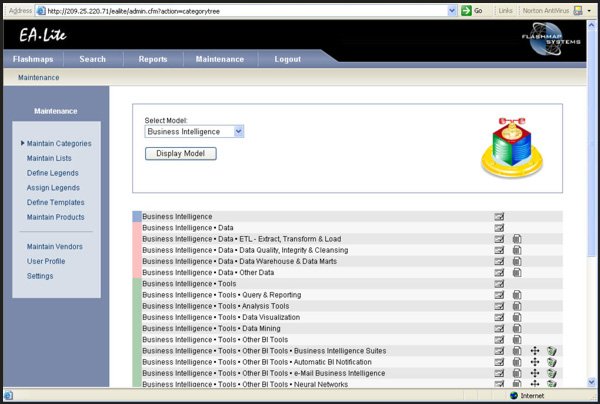The height and width of the screenshot is (404, 600).
Task: Click move icon for e-Mail Business Intelligence row
Action: click(535, 373)
